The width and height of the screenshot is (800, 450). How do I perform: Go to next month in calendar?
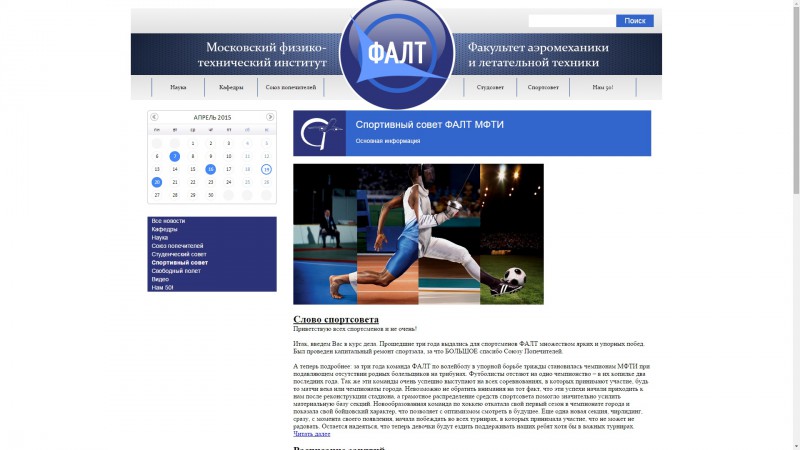pos(270,117)
